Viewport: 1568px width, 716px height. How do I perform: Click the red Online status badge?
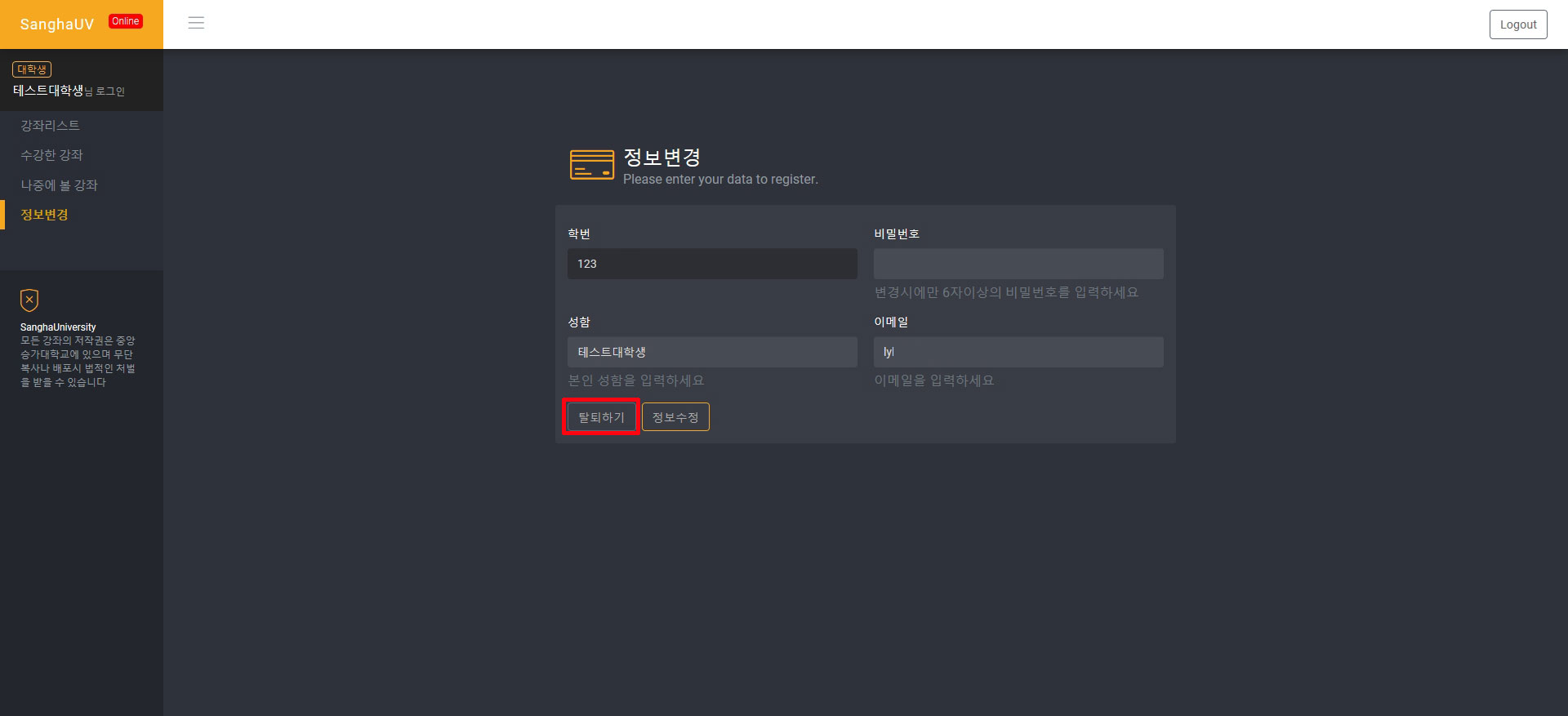coord(125,21)
